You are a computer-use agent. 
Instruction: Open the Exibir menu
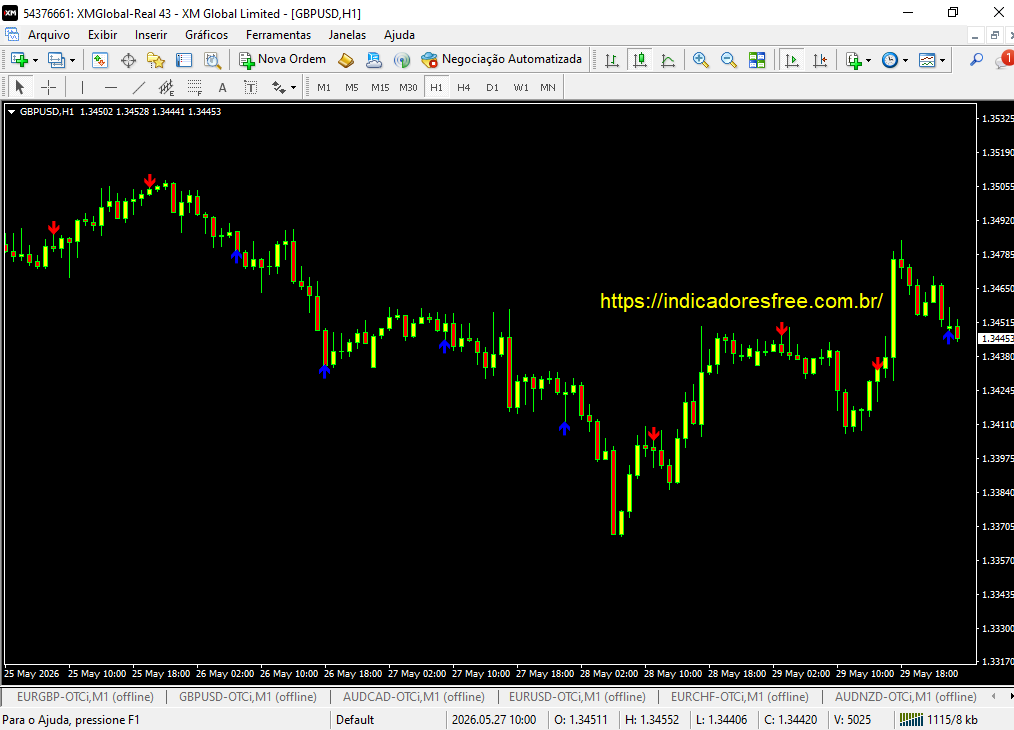(102, 35)
